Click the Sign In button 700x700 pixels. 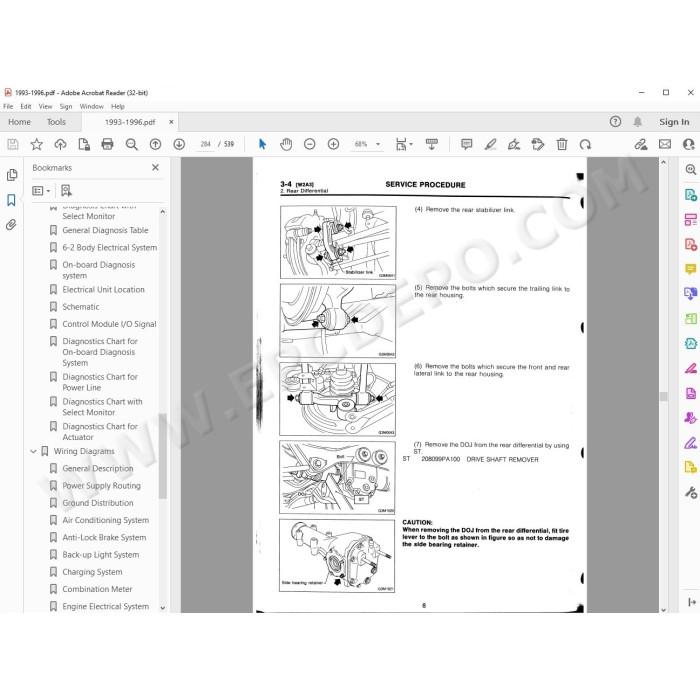pyautogui.click(x=674, y=122)
